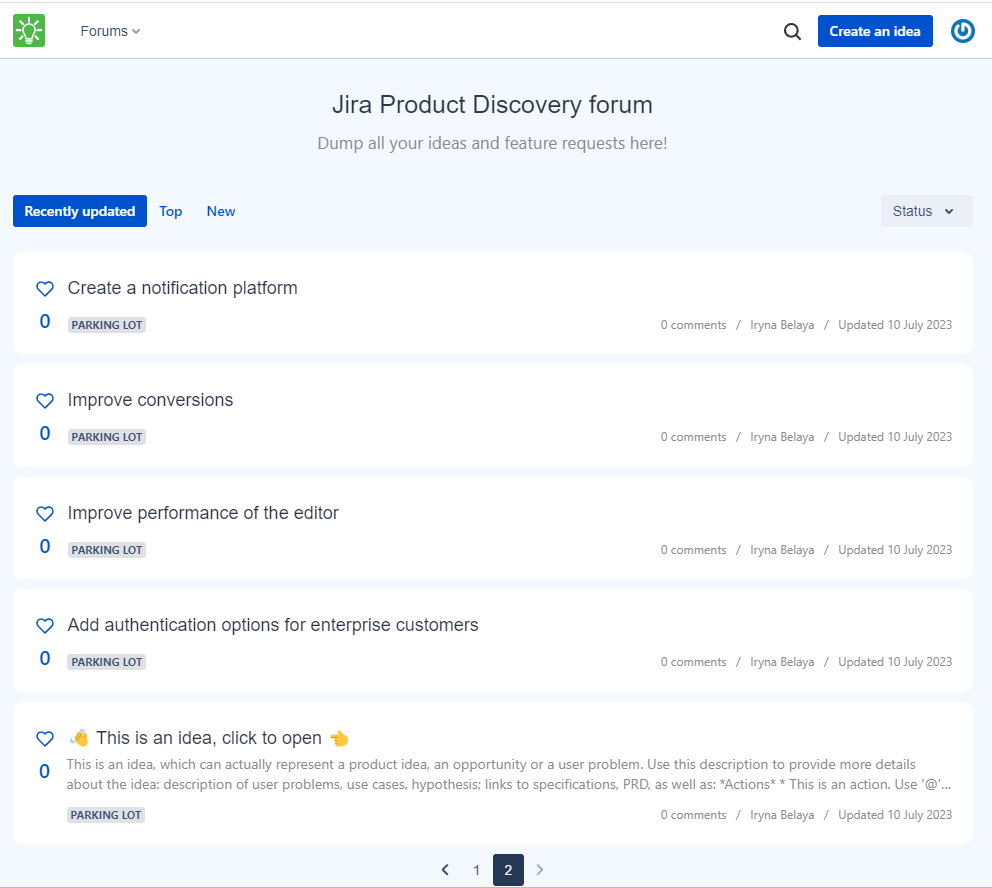Like 'This is an idea' heart icon
Screen dimensions: 992x888
tap(45, 738)
